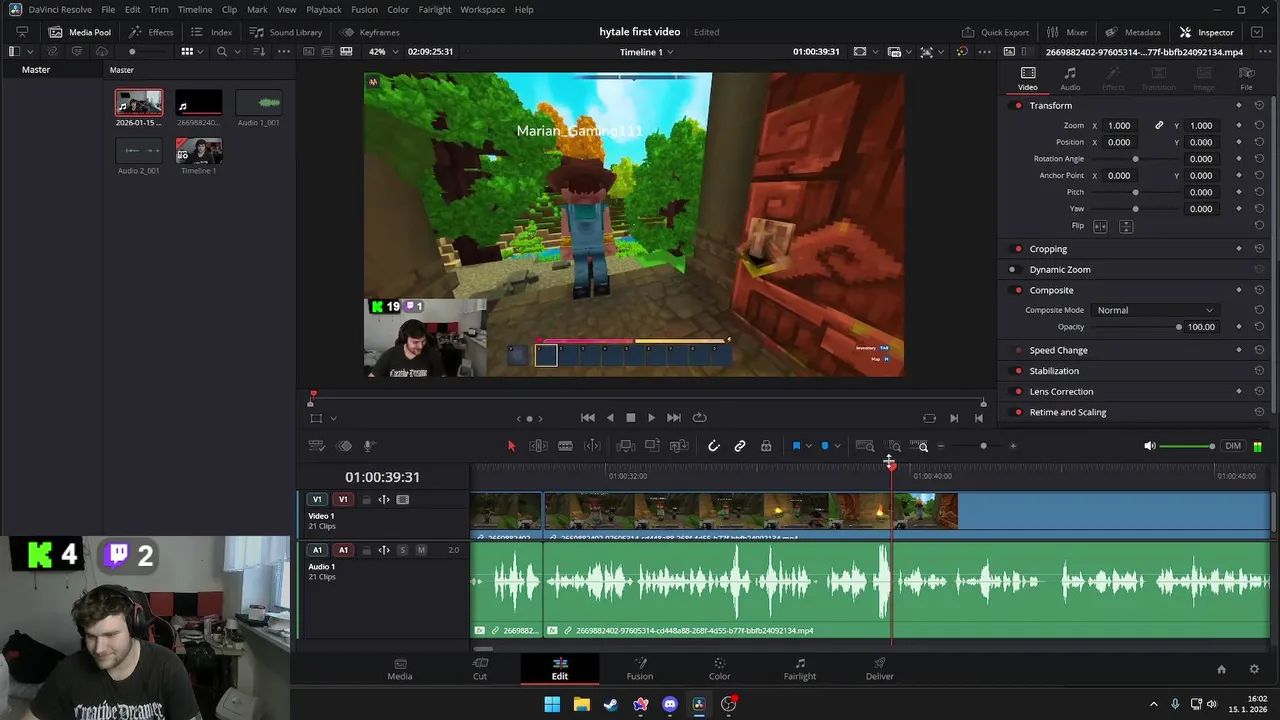
Task: Click the Overwrite Clip icon
Action: pyautogui.click(x=652, y=446)
